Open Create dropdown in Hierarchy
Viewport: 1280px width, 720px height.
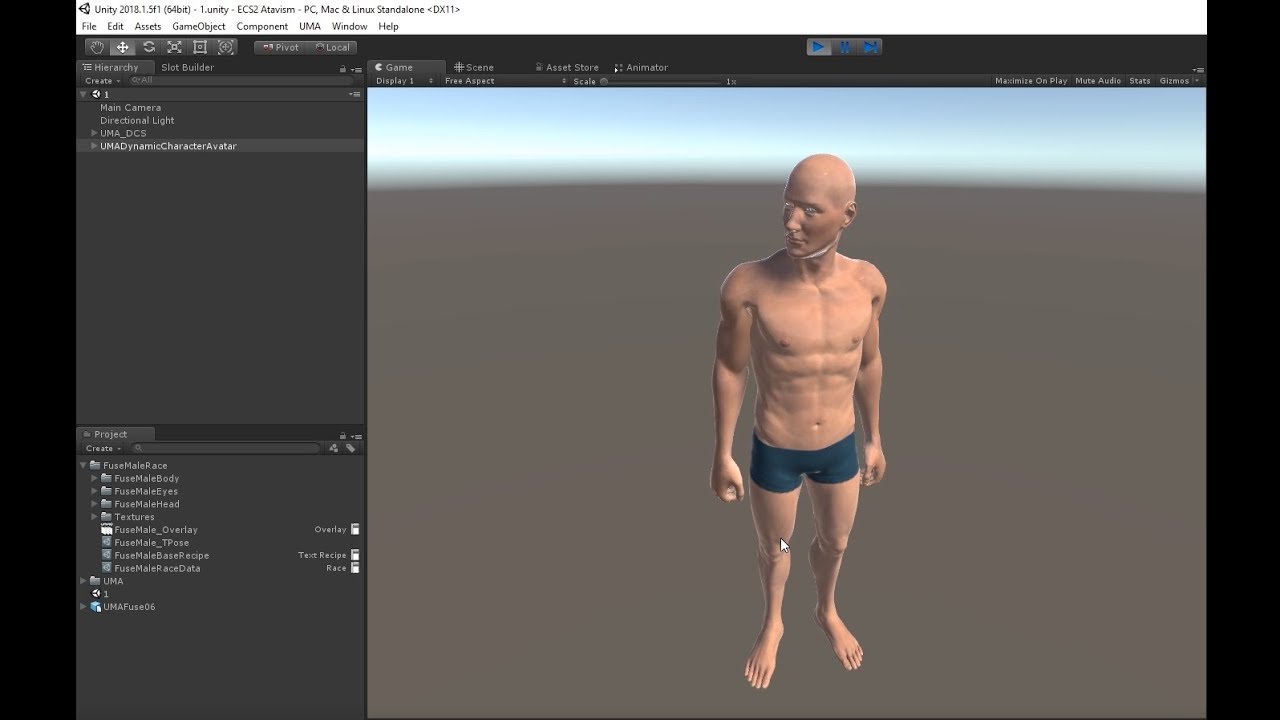tap(102, 81)
